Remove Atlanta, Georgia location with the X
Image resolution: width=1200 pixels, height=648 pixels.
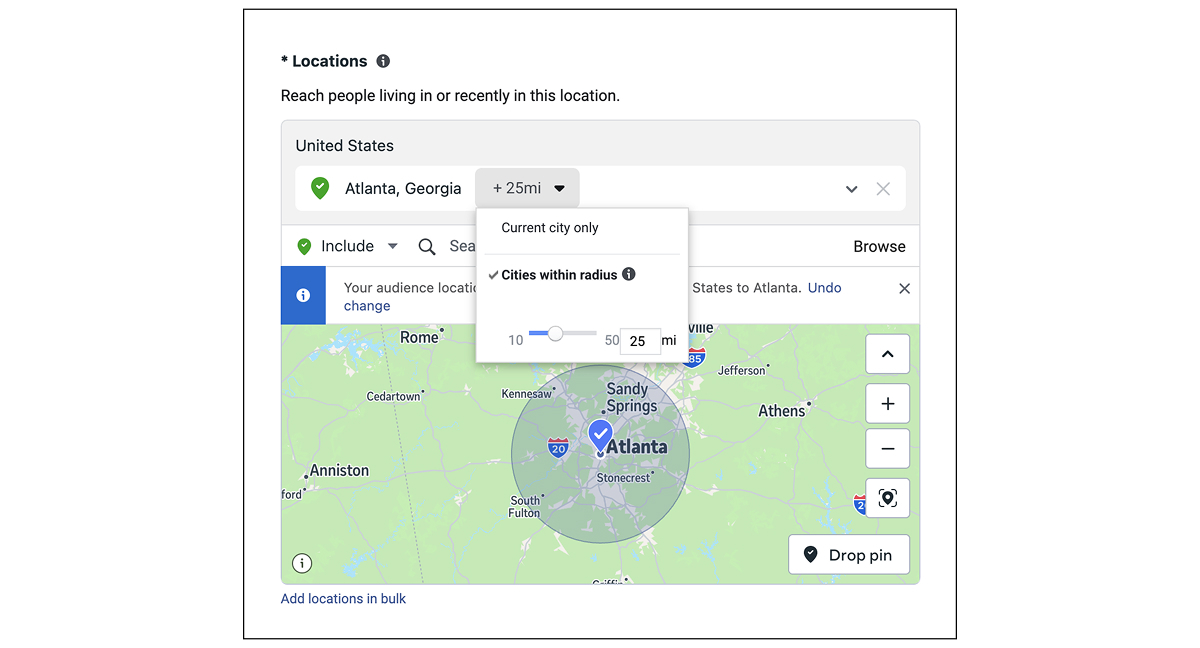click(x=883, y=189)
